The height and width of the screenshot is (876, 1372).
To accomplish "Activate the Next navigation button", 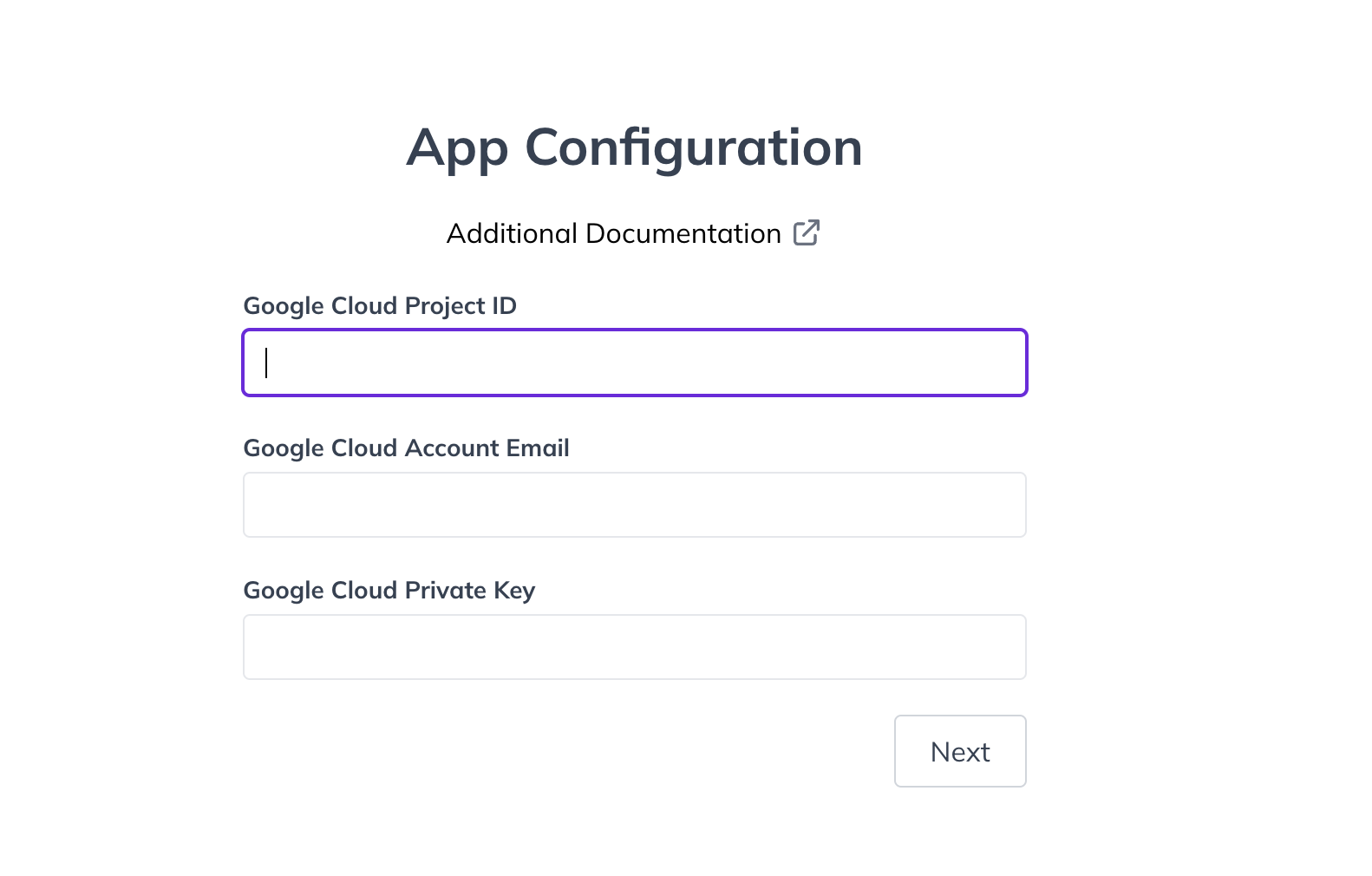I will click(959, 751).
